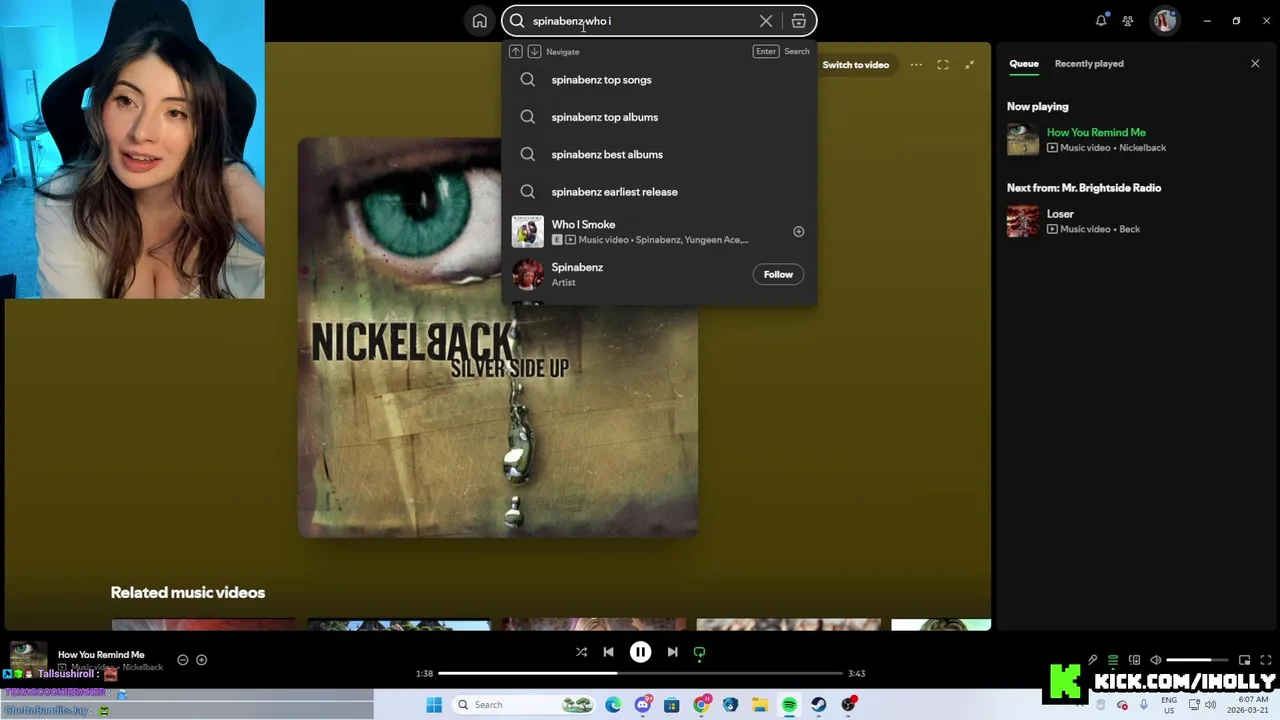
Task: Open OBS Studio from taskbar
Action: click(x=848, y=705)
